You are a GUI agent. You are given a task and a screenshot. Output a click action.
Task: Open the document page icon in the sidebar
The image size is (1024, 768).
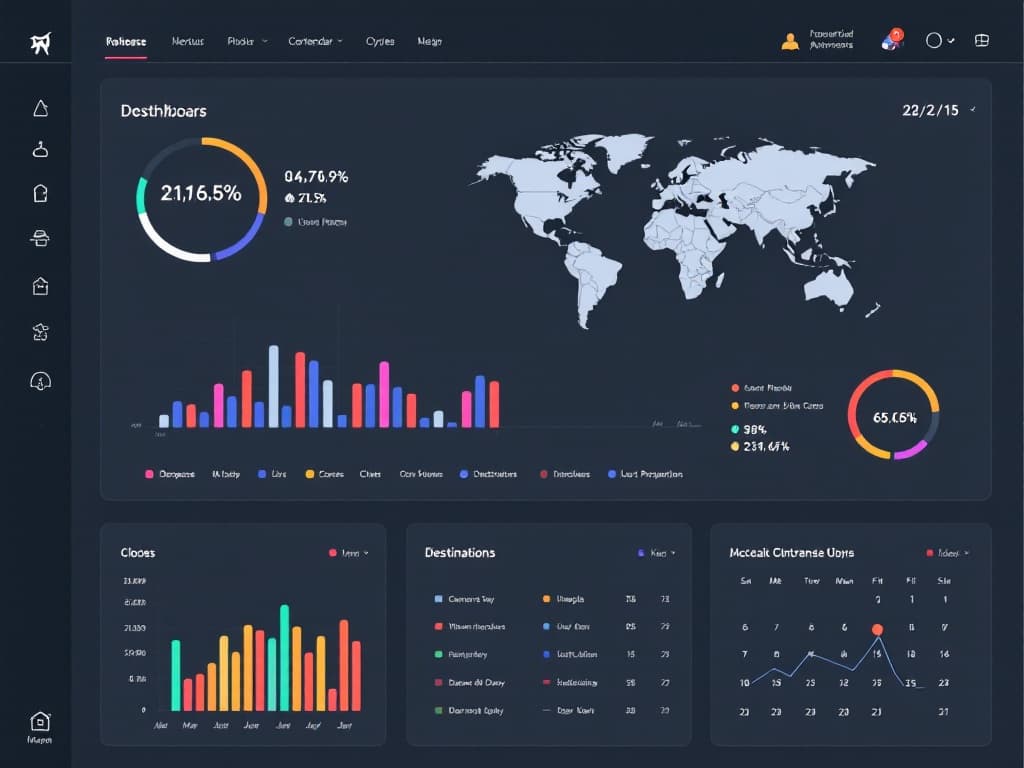pyautogui.click(x=40, y=193)
